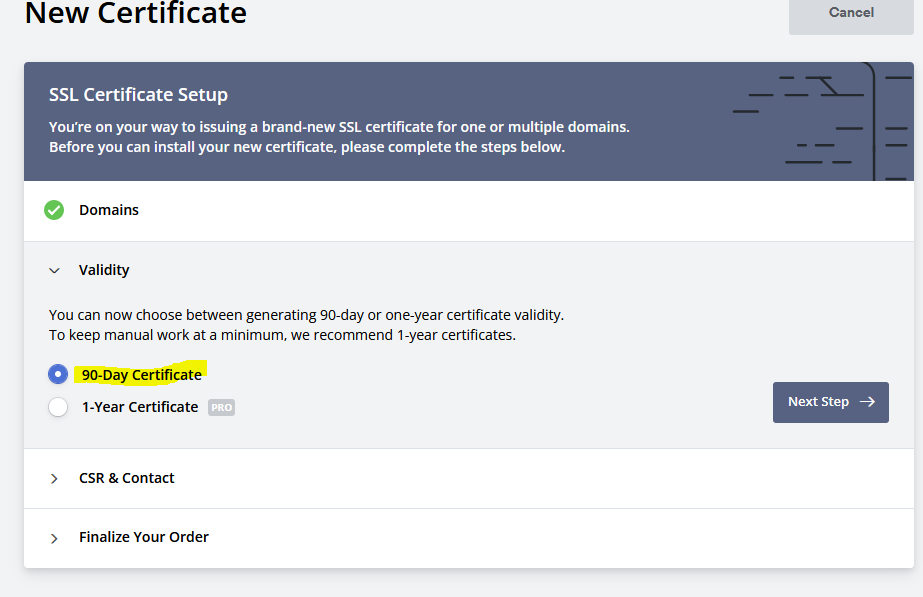Choose the 1-Year Certificate radio button
This screenshot has width=923, height=597.
[58, 407]
